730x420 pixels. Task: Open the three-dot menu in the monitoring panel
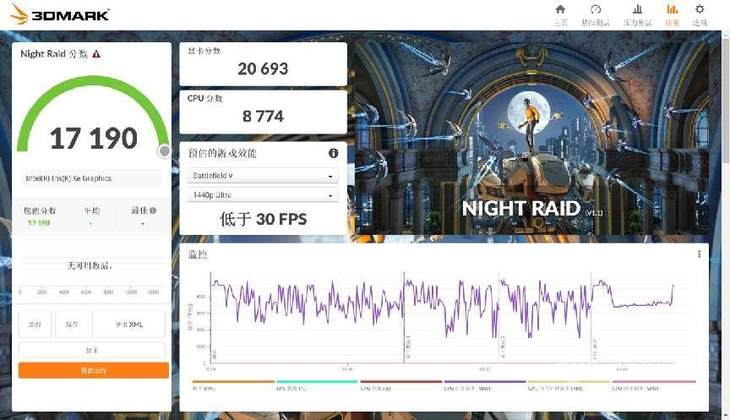click(x=699, y=254)
